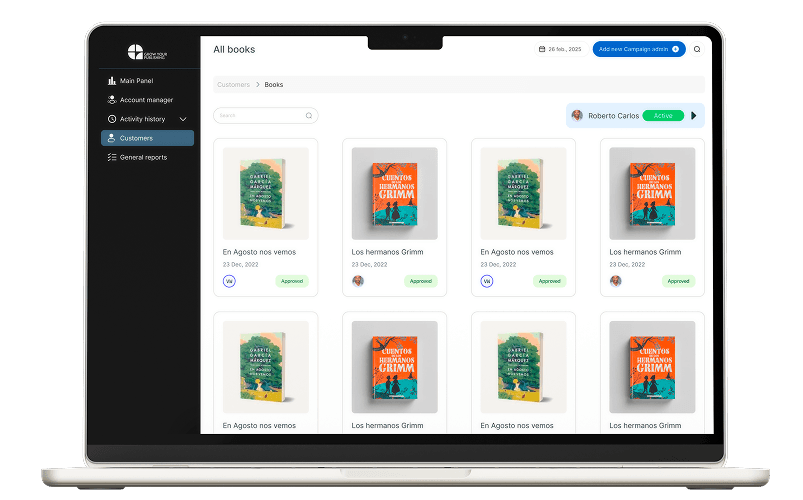Click the magnifier icon inside search field
Screen dimensions: 803x500
click(309, 116)
